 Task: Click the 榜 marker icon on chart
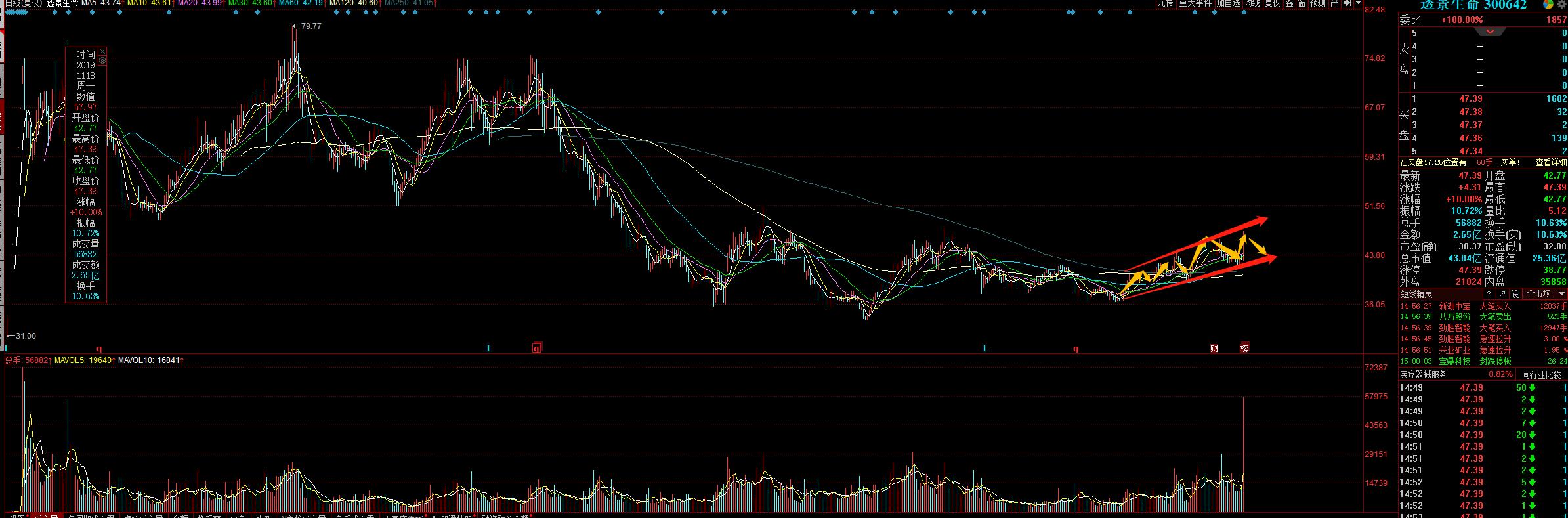pyautogui.click(x=1244, y=348)
